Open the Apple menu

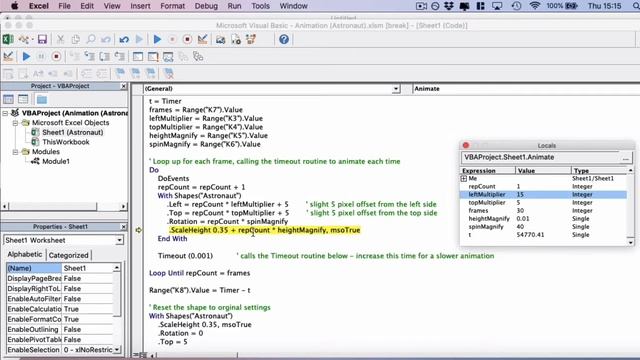coord(14,6)
